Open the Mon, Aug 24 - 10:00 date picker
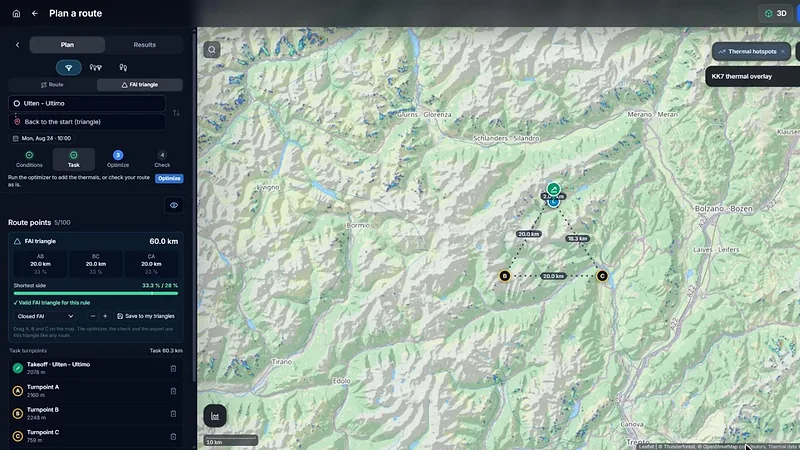The image size is (800, 450). coord(42,138)
